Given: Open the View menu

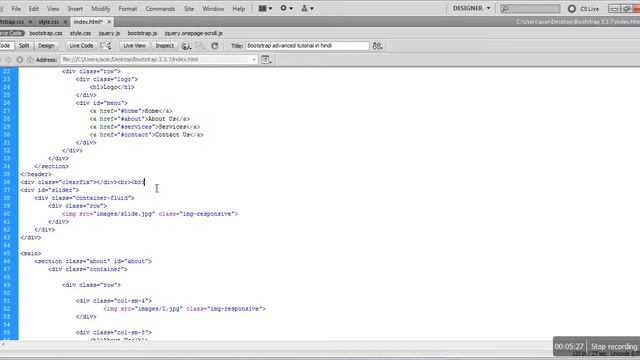Looking at the screenshot, I should pos(53,9).
